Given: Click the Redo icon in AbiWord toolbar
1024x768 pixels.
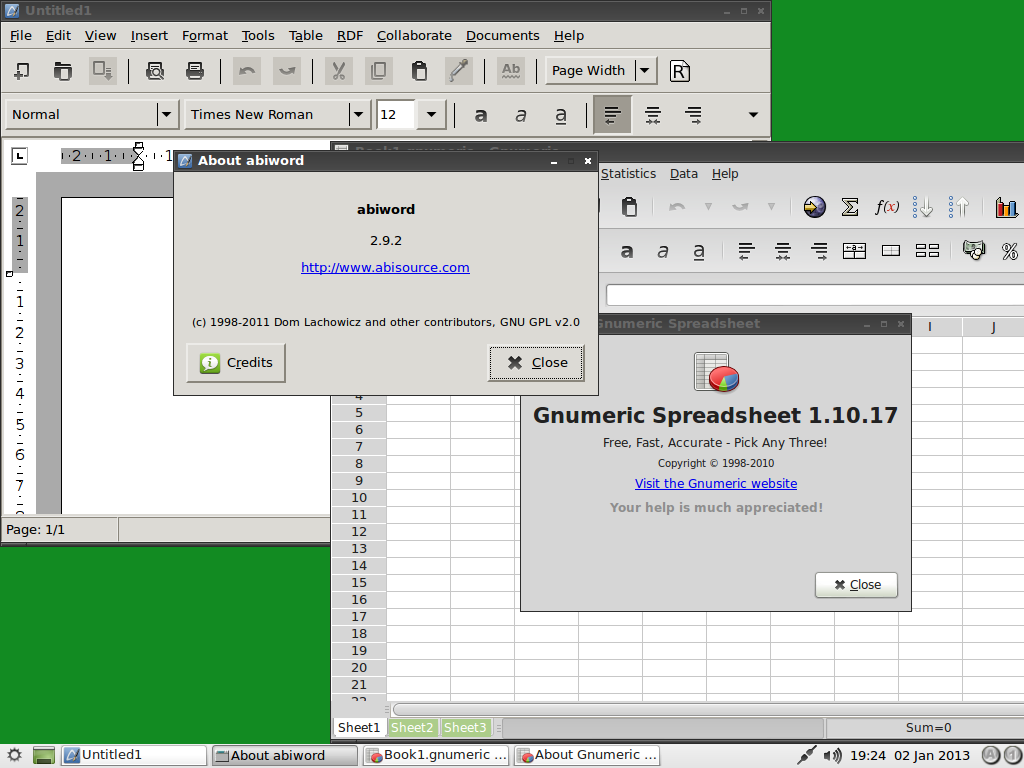Looking at the screenshot, I should click(x=287, y=71).
